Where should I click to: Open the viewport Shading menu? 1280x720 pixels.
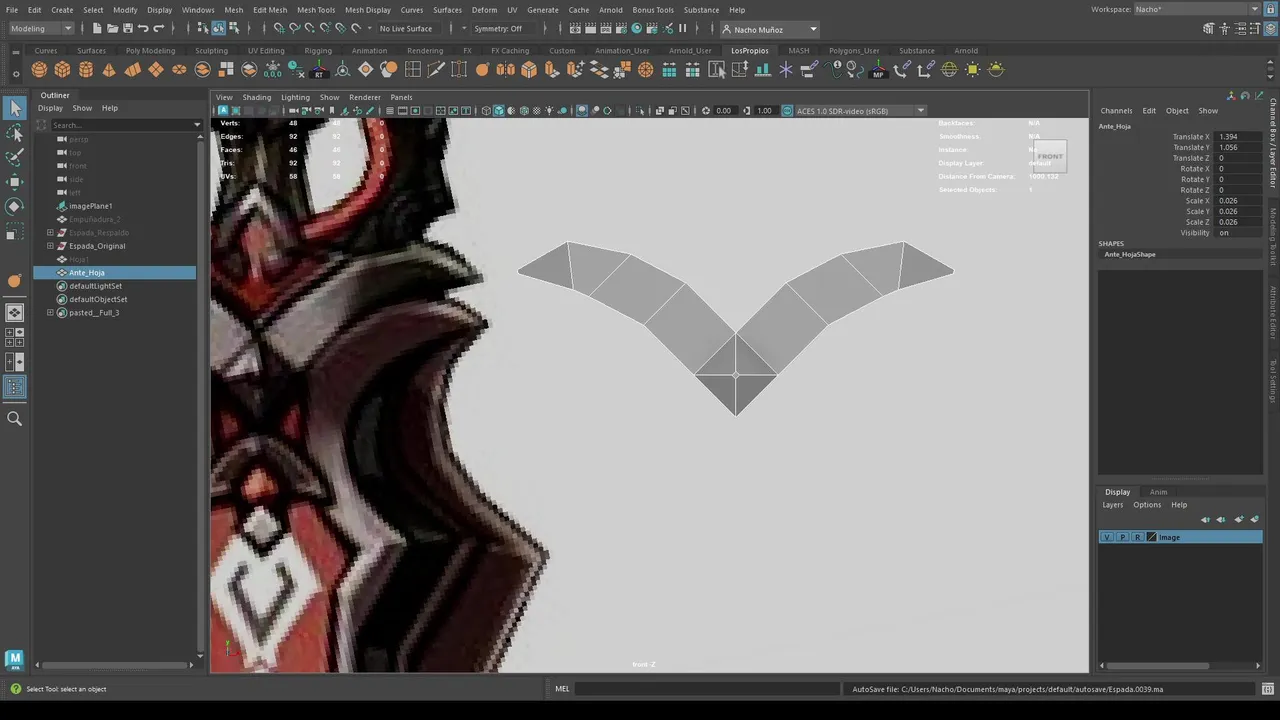point(256,97)
